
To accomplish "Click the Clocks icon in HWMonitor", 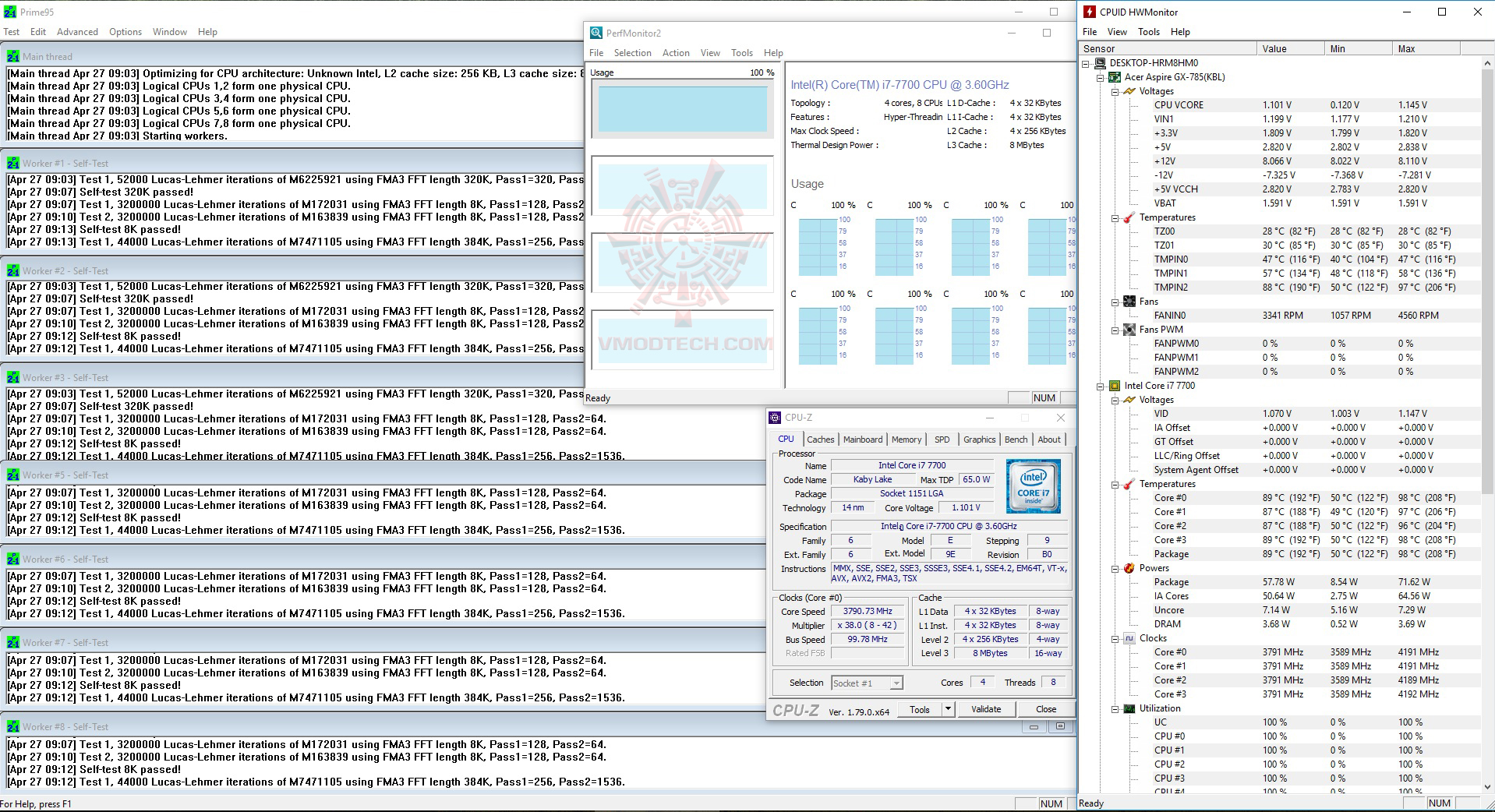I will click(1129, 638).
